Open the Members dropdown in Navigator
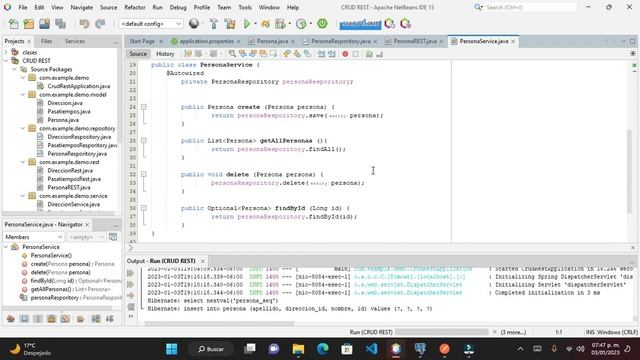Screen dimensions: 640x360 point(33,237)
